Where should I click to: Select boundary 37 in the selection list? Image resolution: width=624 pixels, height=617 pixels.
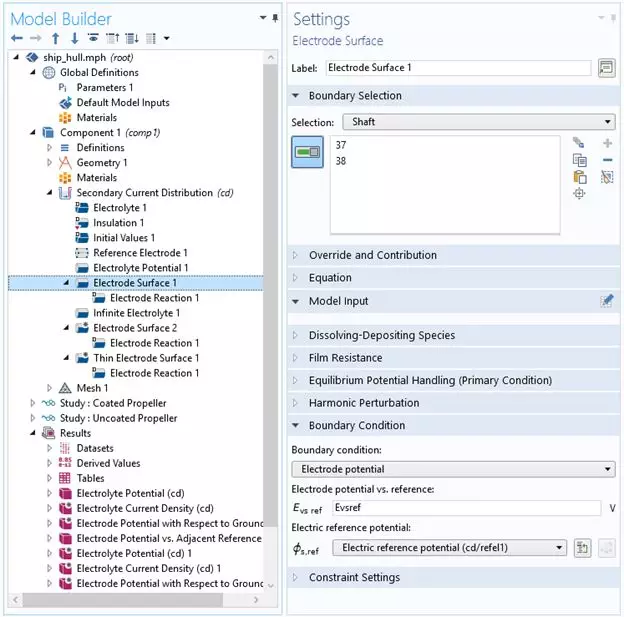point(342,145)
